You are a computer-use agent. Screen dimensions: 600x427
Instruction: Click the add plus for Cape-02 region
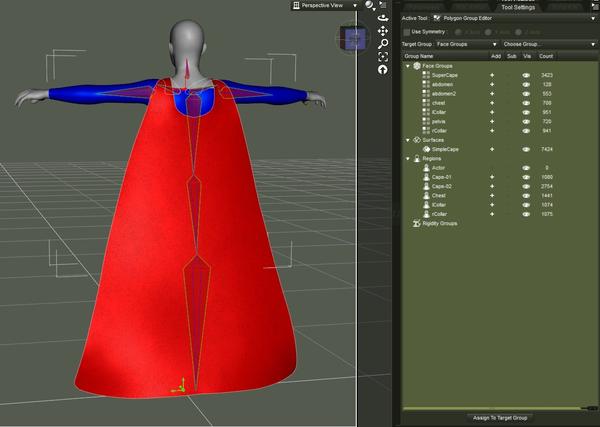pyautogui.click(x=492, y=186)
